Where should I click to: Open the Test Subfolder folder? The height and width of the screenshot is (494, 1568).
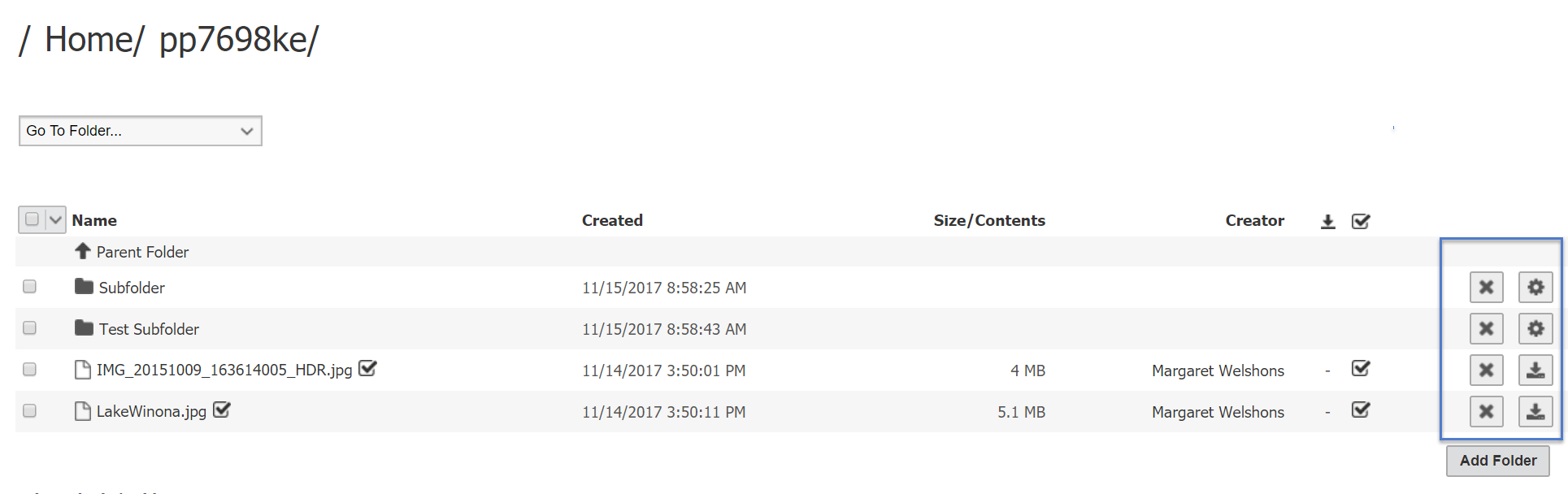[x=148, y=329]
